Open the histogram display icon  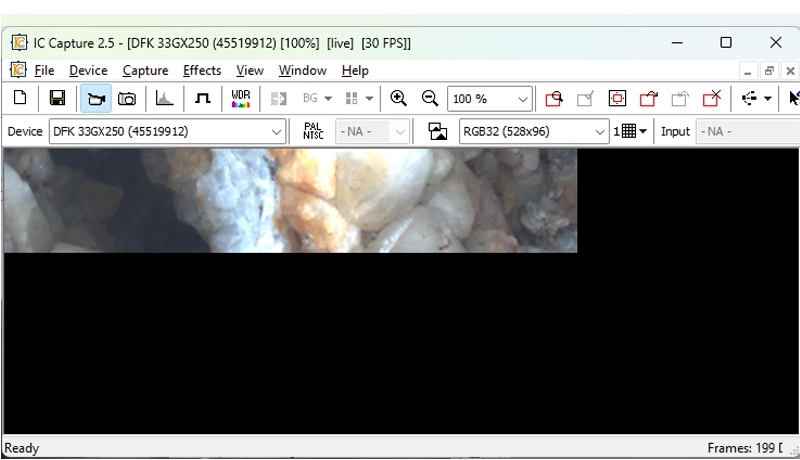(165, 98)
